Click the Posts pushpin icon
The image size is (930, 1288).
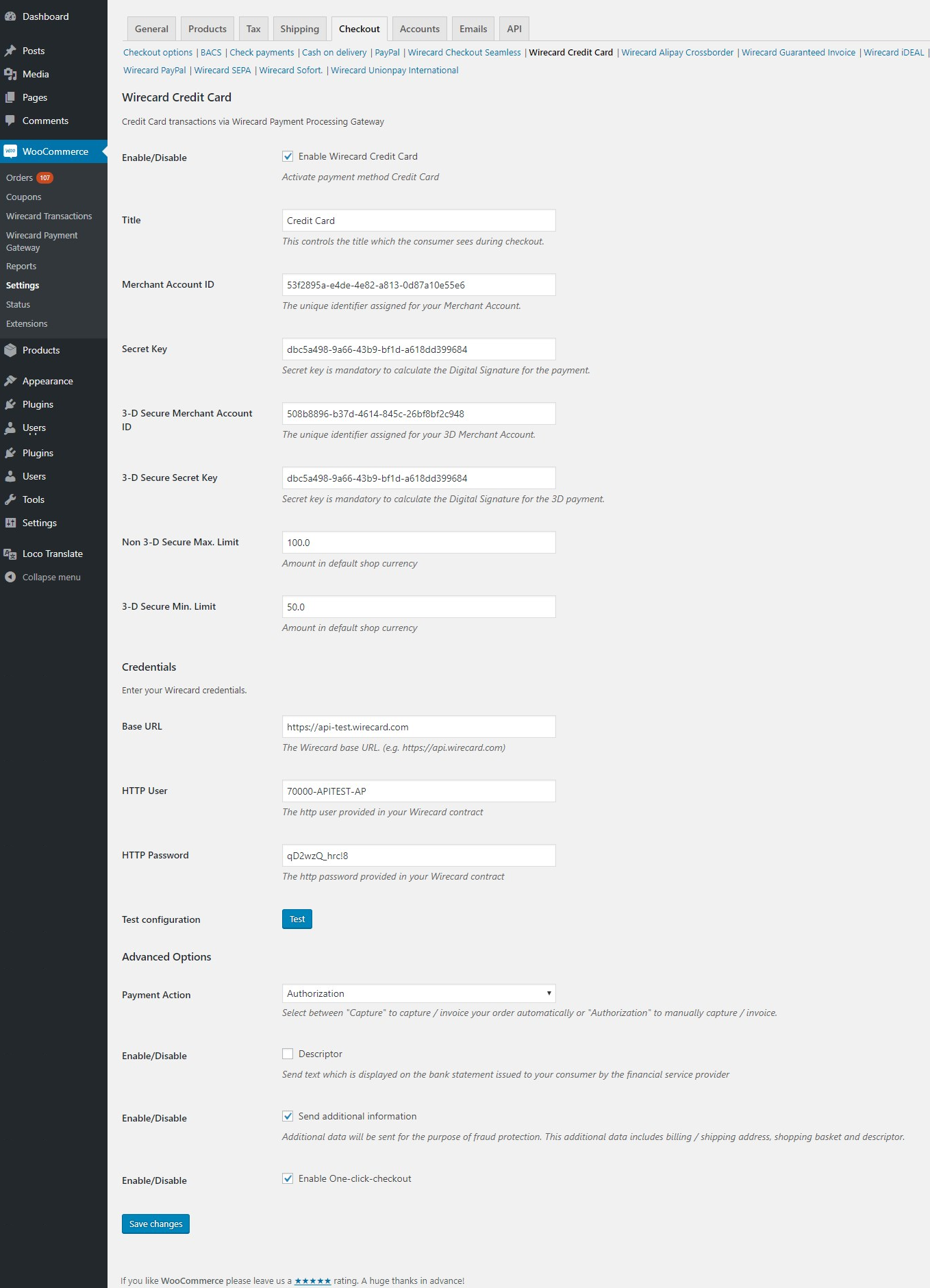[10, 51]
